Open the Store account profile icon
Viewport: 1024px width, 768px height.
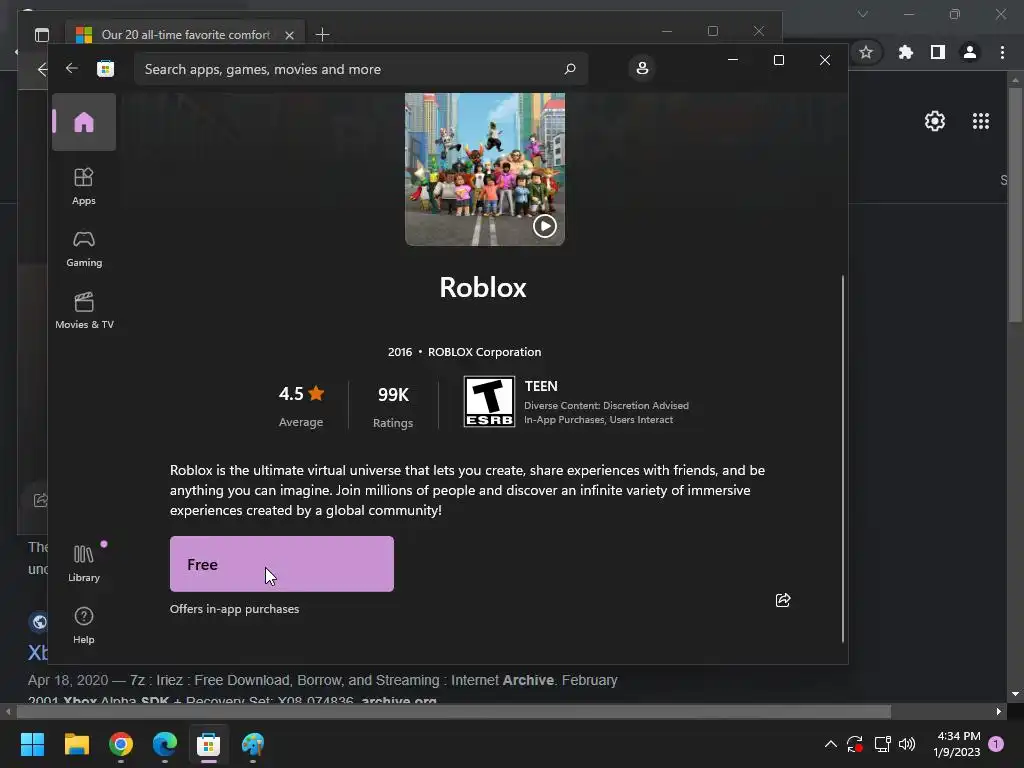642,68
